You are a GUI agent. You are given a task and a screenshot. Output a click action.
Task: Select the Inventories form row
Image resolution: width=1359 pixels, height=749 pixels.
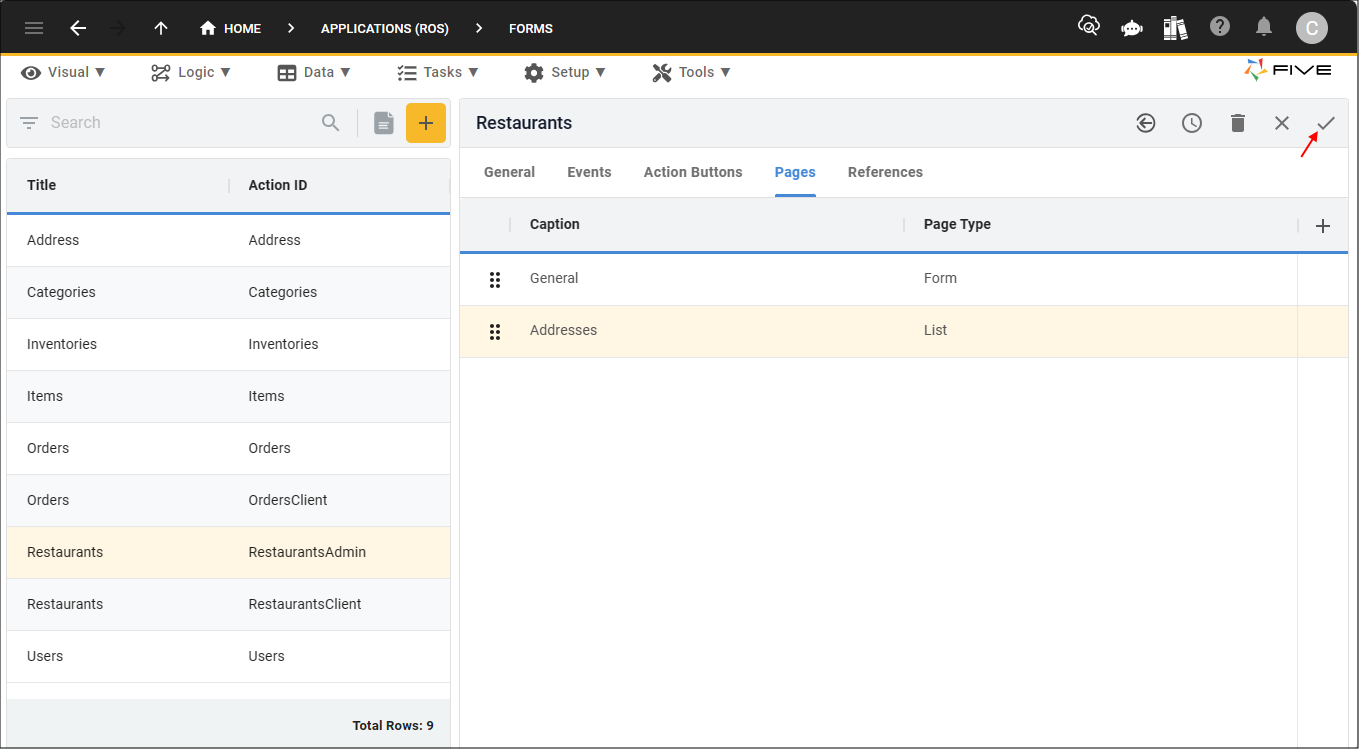(228, 344)
